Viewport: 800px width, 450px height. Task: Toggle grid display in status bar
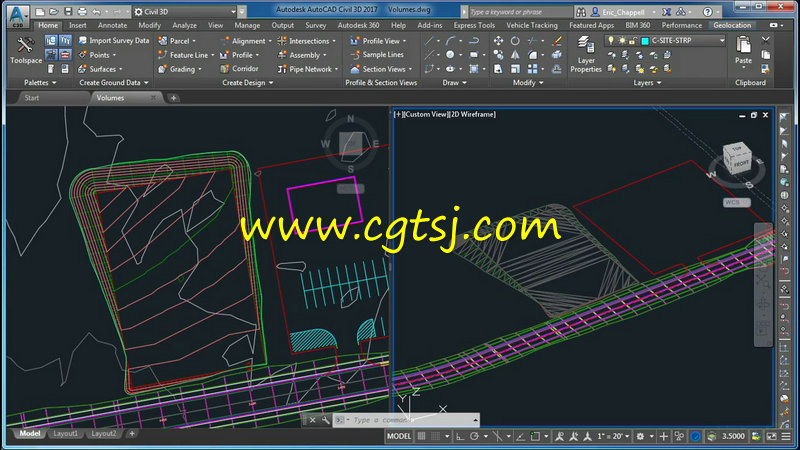click(421, 436)
